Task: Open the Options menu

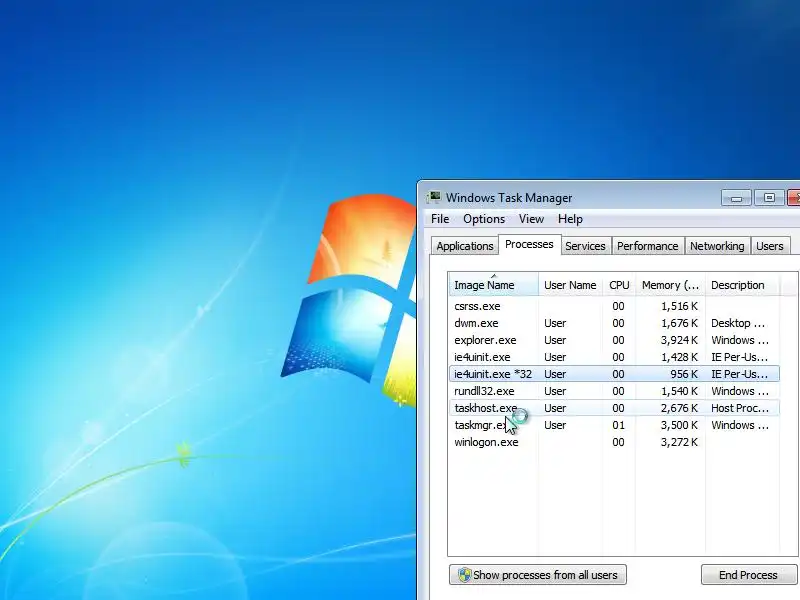Action: click(484, 219)
